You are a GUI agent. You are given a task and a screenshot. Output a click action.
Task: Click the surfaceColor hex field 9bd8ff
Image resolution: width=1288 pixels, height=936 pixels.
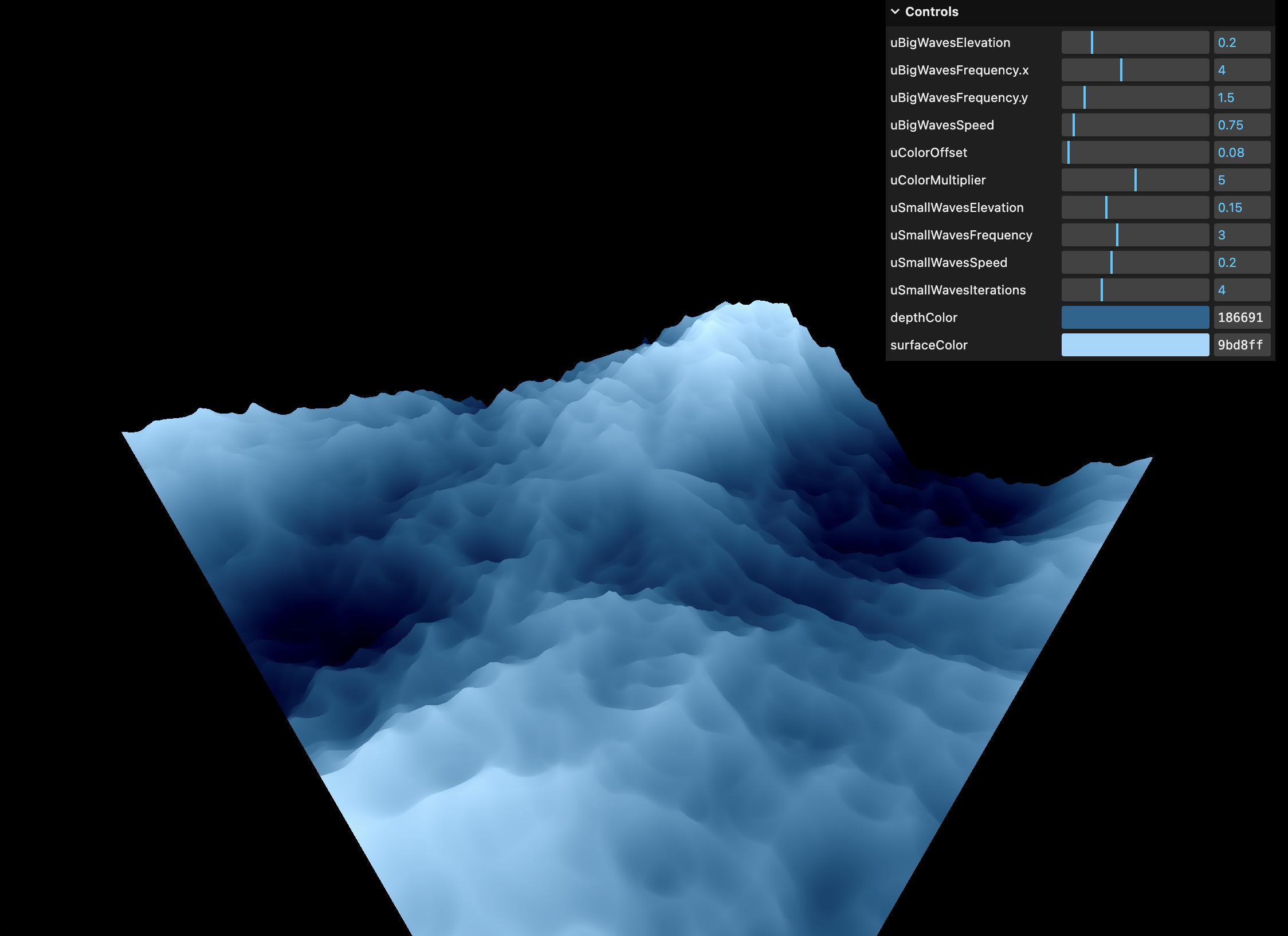[1241, 345]
